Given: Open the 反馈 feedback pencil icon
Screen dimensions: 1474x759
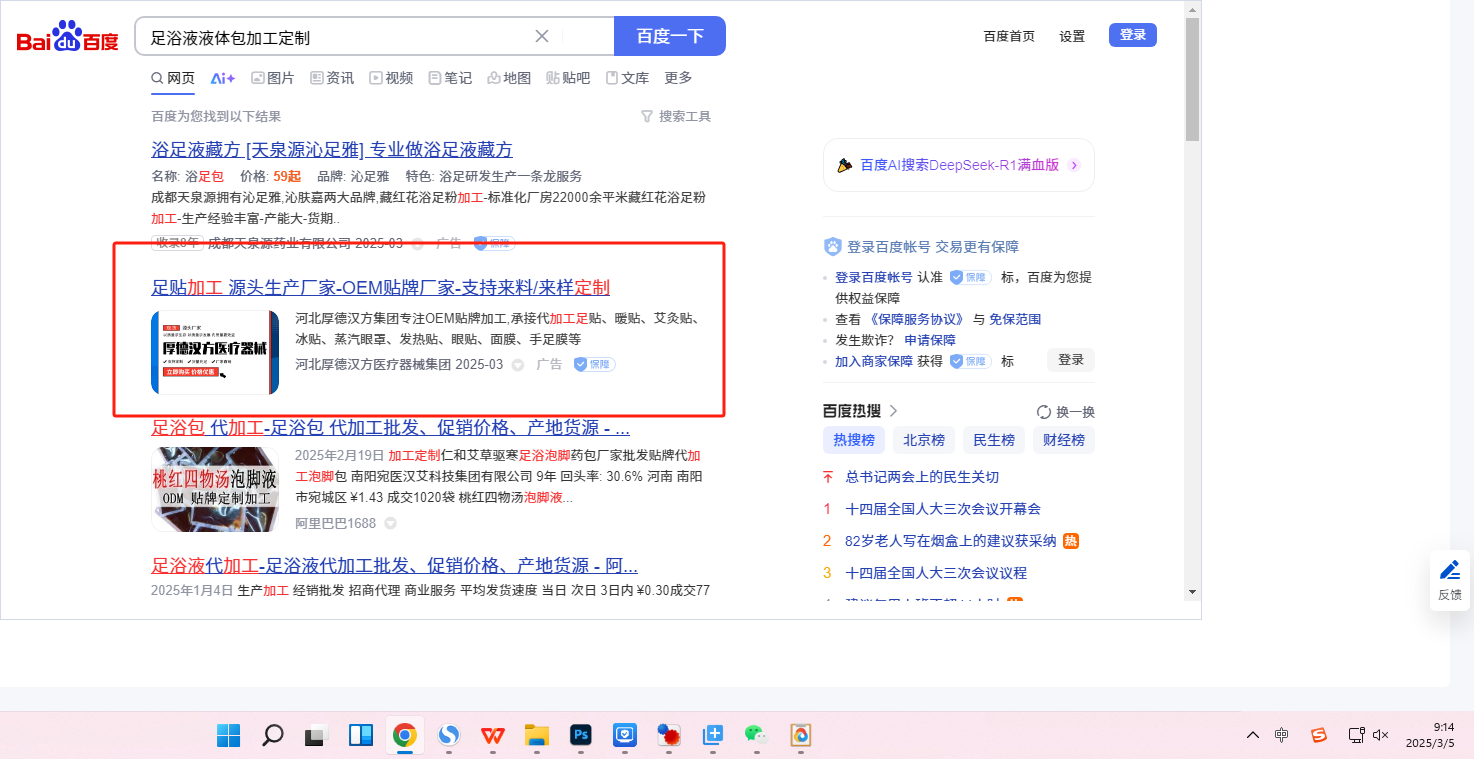Looking at the screenshot, I should pos(1449,570).
